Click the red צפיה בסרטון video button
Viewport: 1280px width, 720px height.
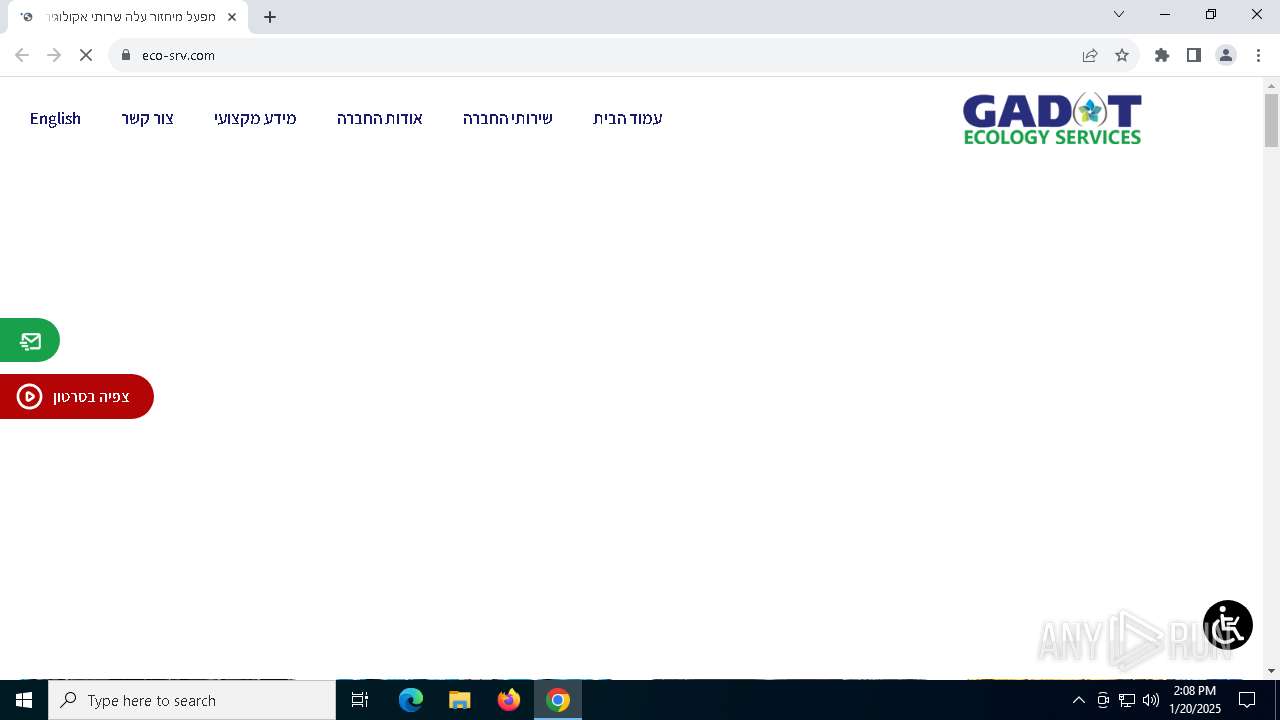click(76, 397)
